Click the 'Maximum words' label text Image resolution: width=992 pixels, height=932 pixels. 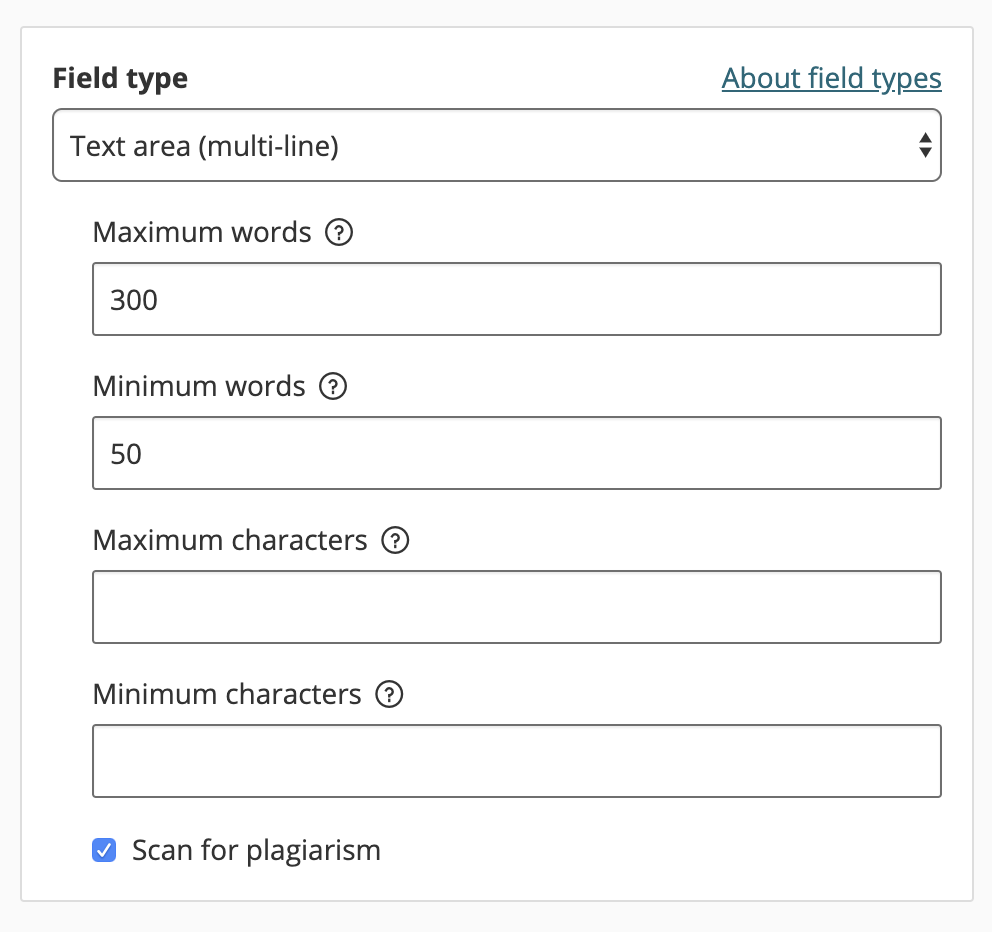pyautogui.click(x=202, y=233)
